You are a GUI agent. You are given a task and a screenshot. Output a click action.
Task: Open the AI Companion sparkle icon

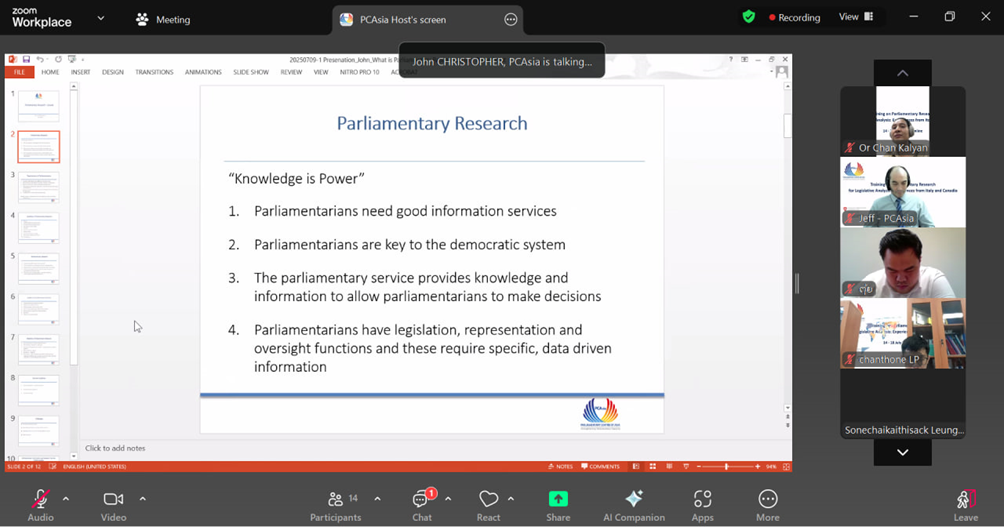(x=634, y=499)
